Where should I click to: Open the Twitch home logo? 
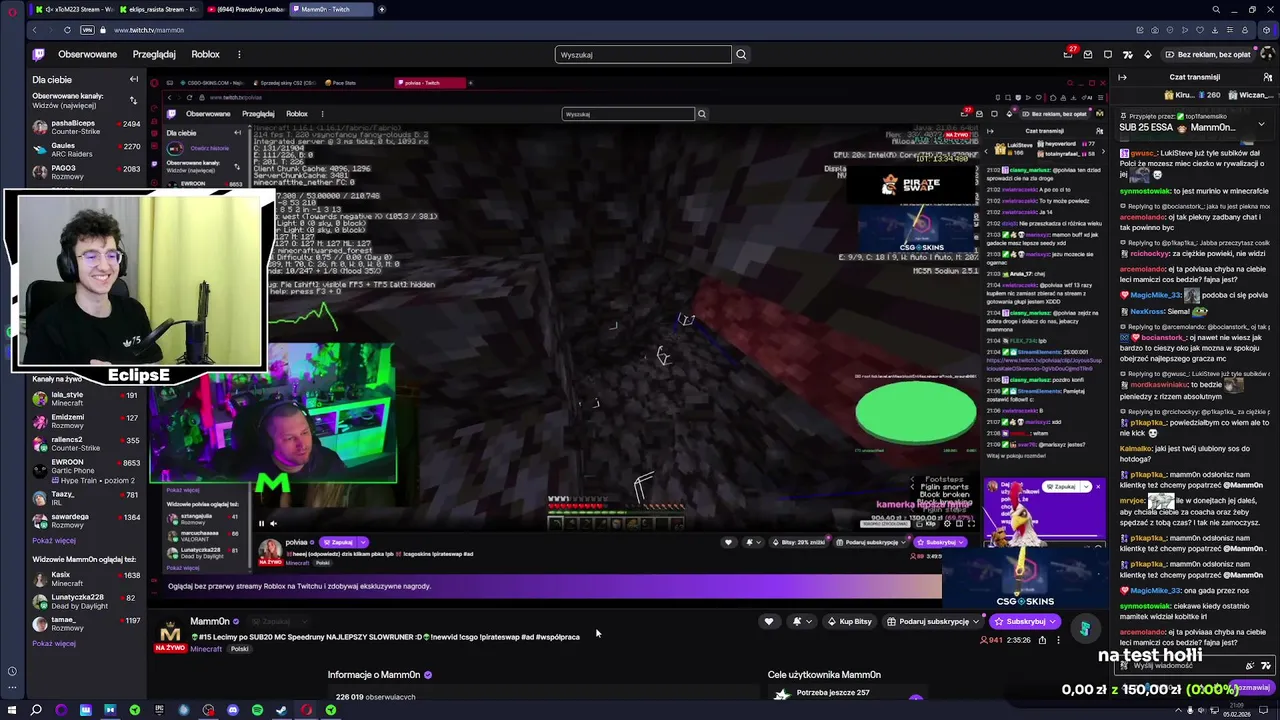click(39, 55)
